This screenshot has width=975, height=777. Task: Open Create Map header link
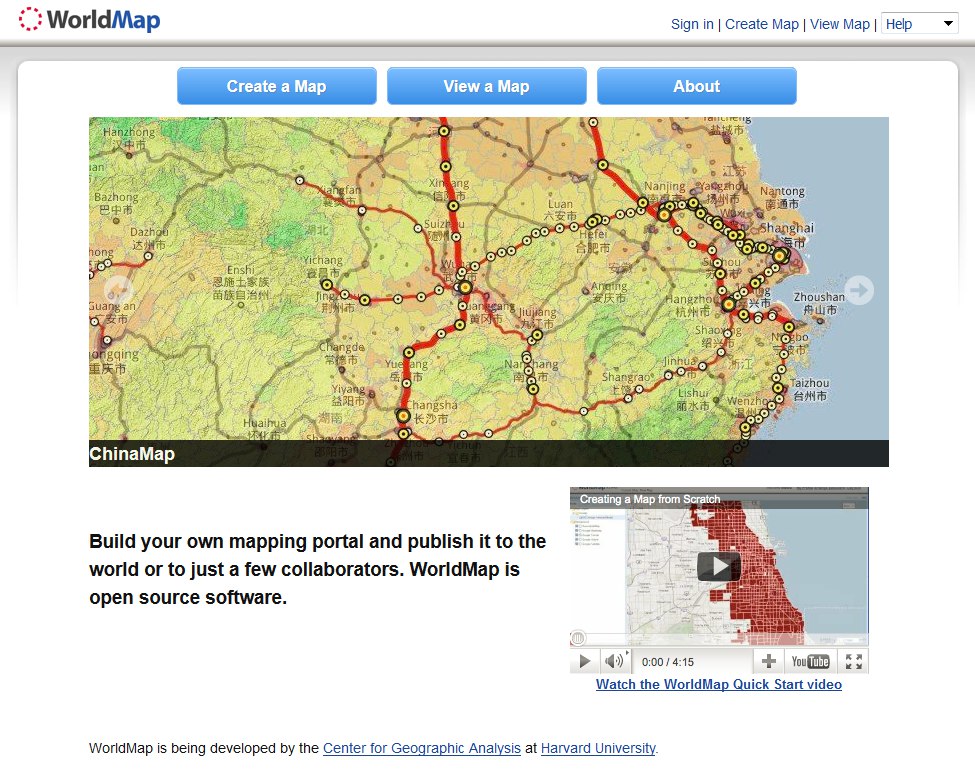[x=762, y=24]
